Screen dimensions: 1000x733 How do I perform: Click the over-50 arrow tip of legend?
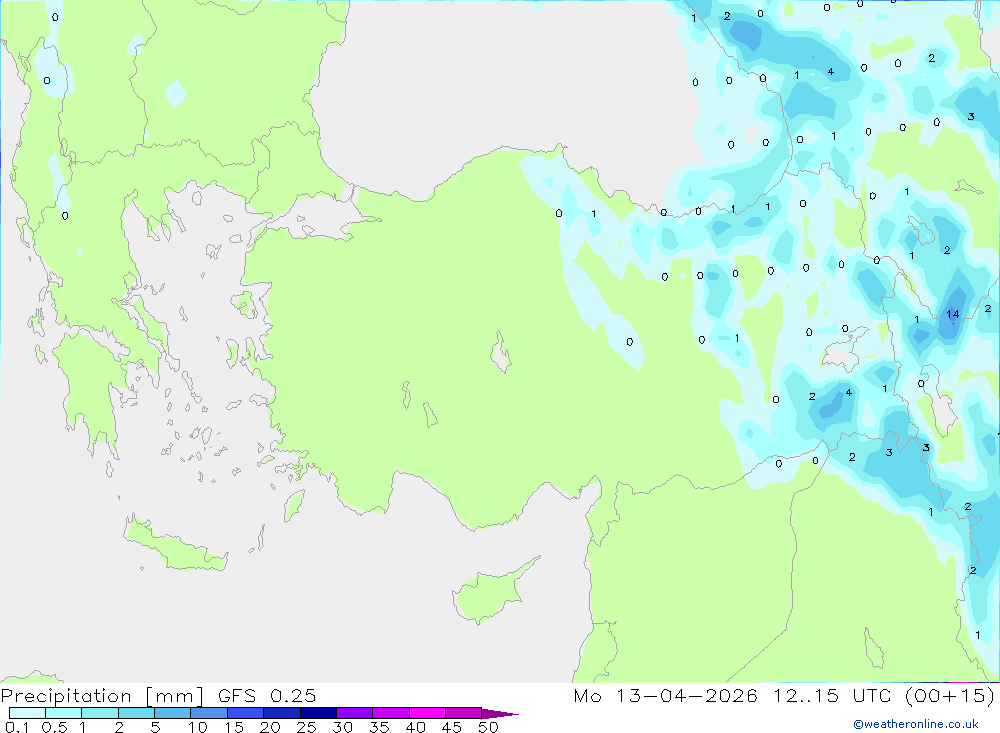pyautogui.click(x=499, y=713)
